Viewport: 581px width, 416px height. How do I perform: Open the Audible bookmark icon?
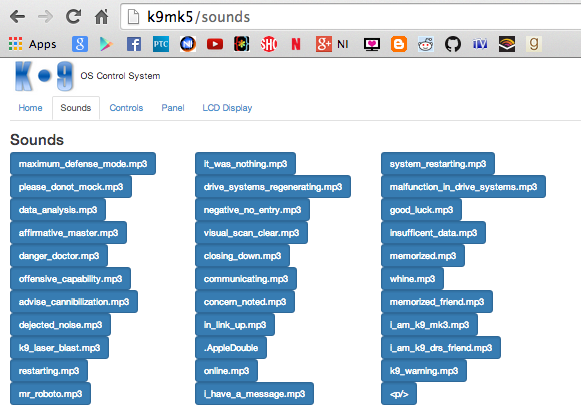[x=507, y=44]
